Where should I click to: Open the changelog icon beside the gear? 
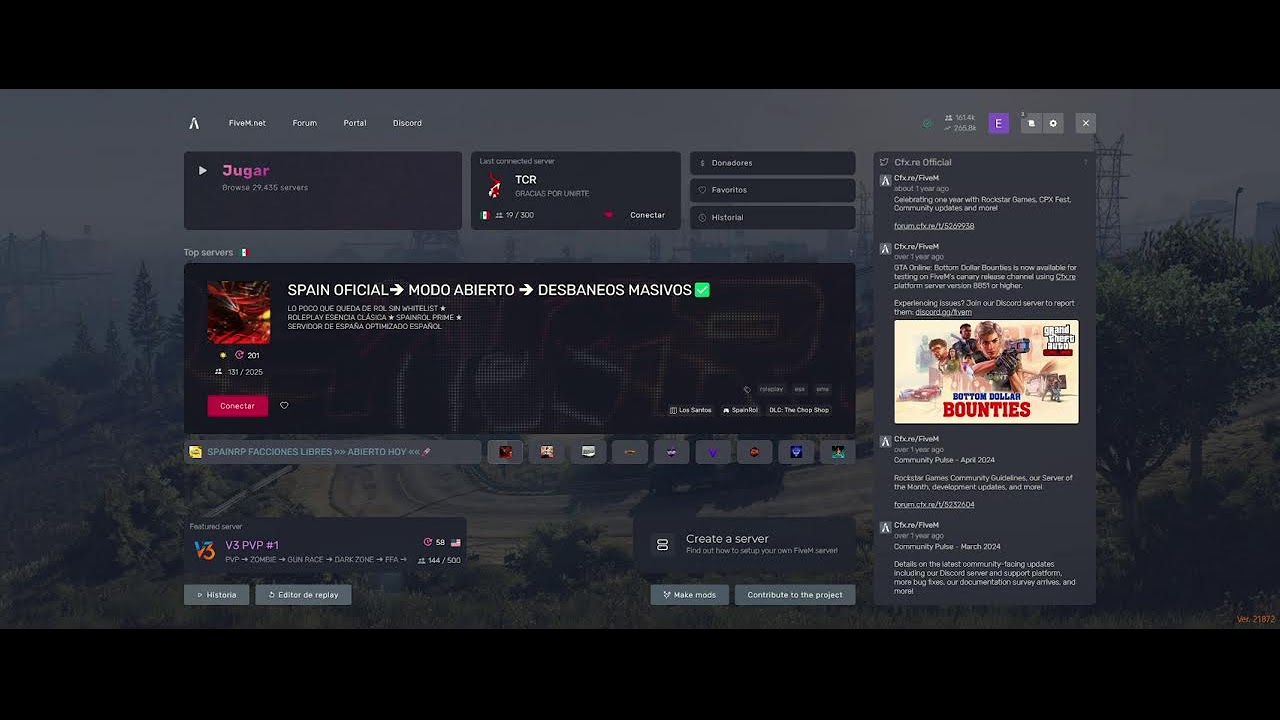1031,123
